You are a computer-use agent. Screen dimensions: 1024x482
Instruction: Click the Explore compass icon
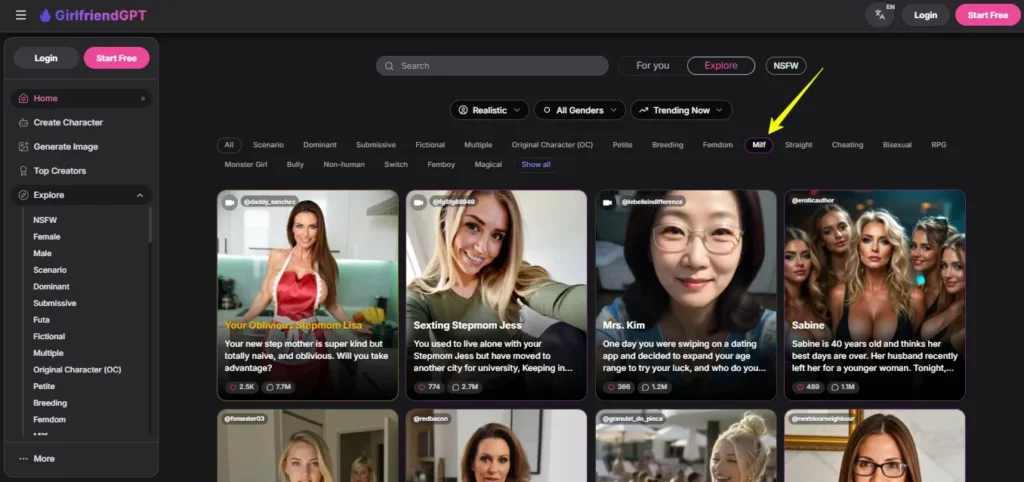(x=24, y=195)
